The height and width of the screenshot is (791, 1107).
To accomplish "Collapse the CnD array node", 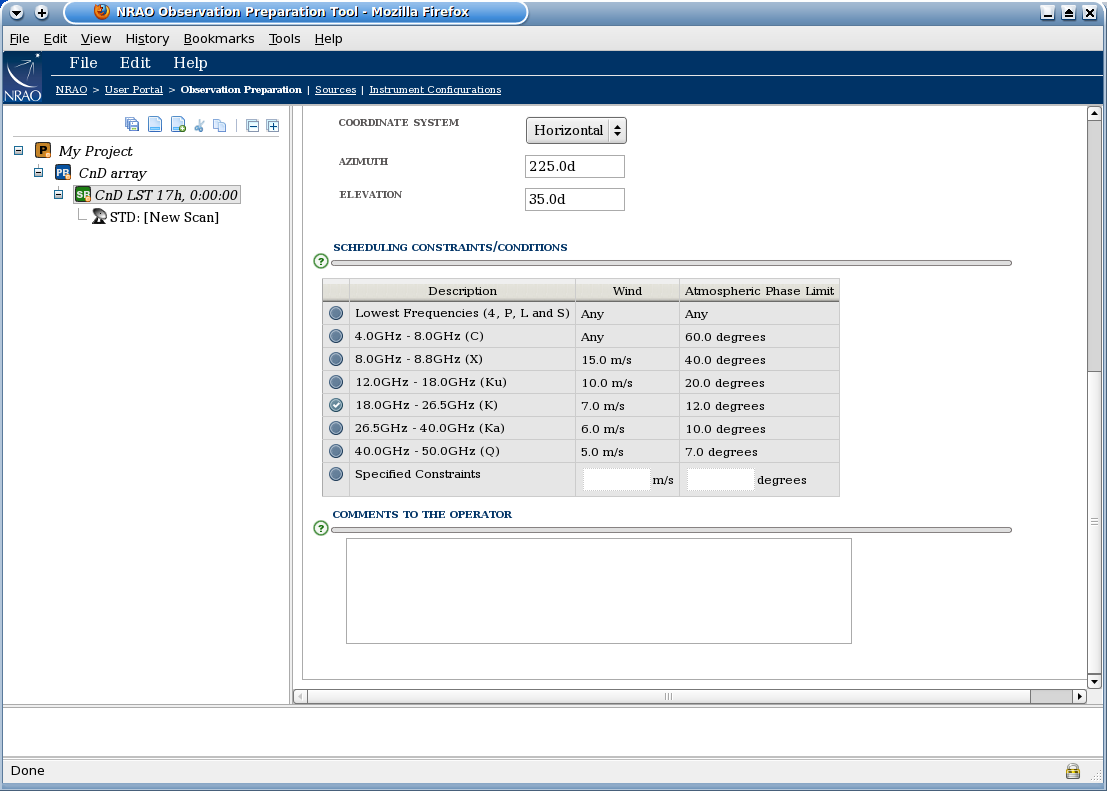I will click(x=37, y=172).
